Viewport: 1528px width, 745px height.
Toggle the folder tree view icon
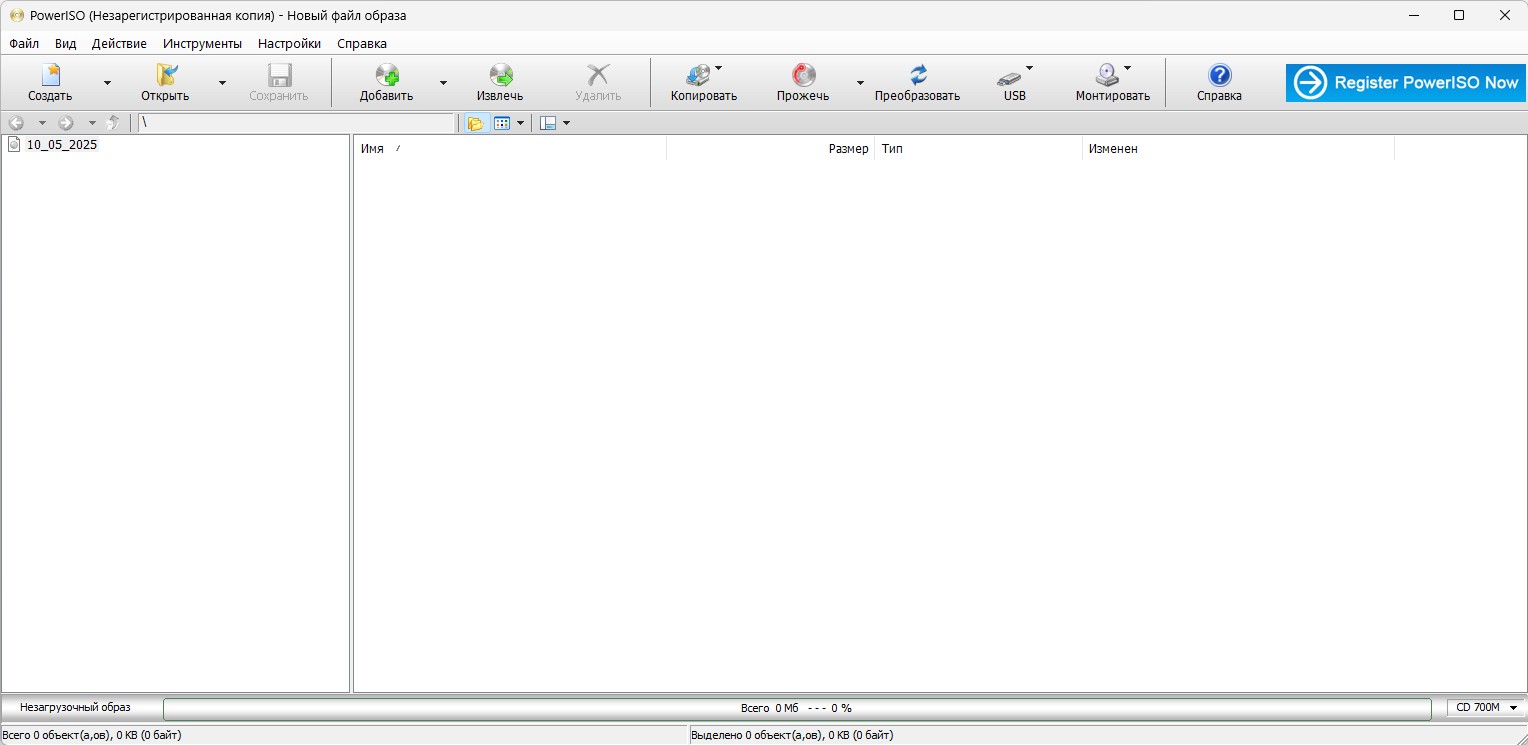[475, 123]
